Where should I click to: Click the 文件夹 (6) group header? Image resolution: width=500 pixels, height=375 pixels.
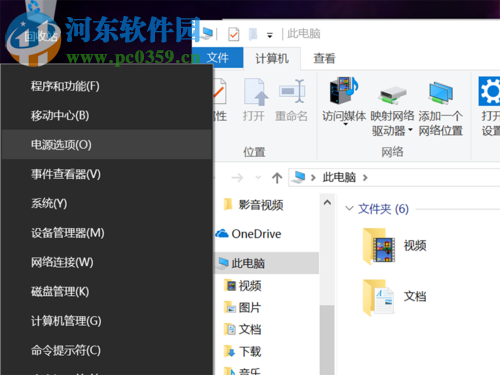tap(383, 209)
